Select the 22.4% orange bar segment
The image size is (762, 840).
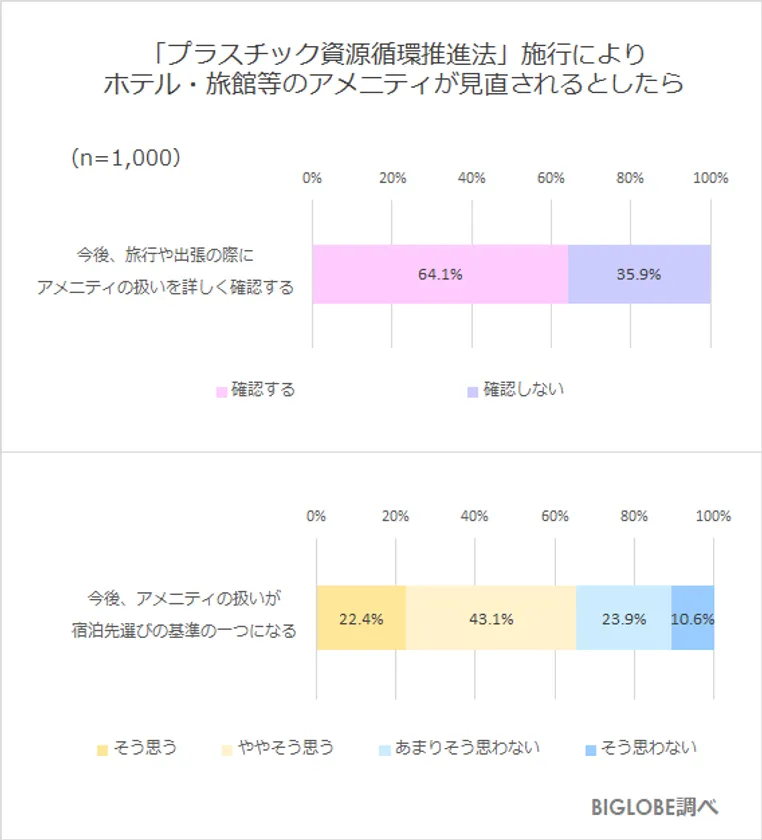coord(361,618)
